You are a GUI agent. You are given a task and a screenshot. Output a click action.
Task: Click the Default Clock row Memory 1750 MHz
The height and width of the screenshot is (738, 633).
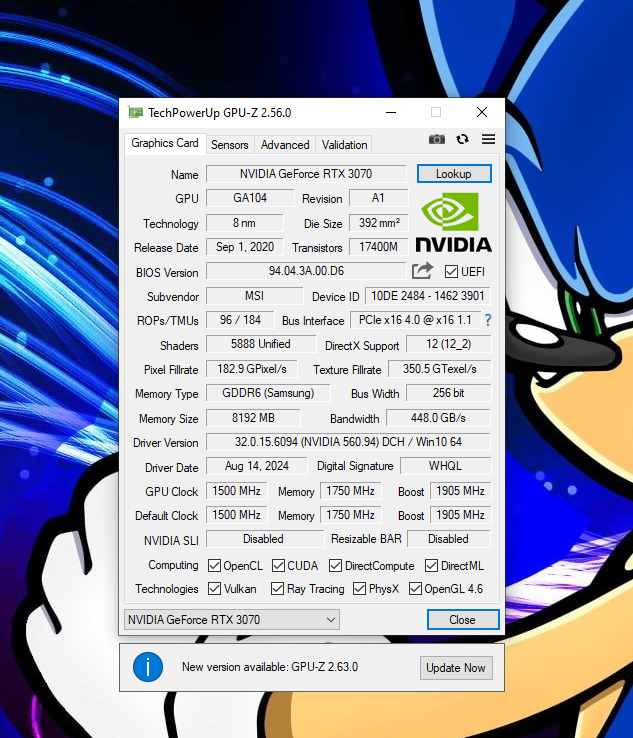pyautogui.click(x=351, y=515)
